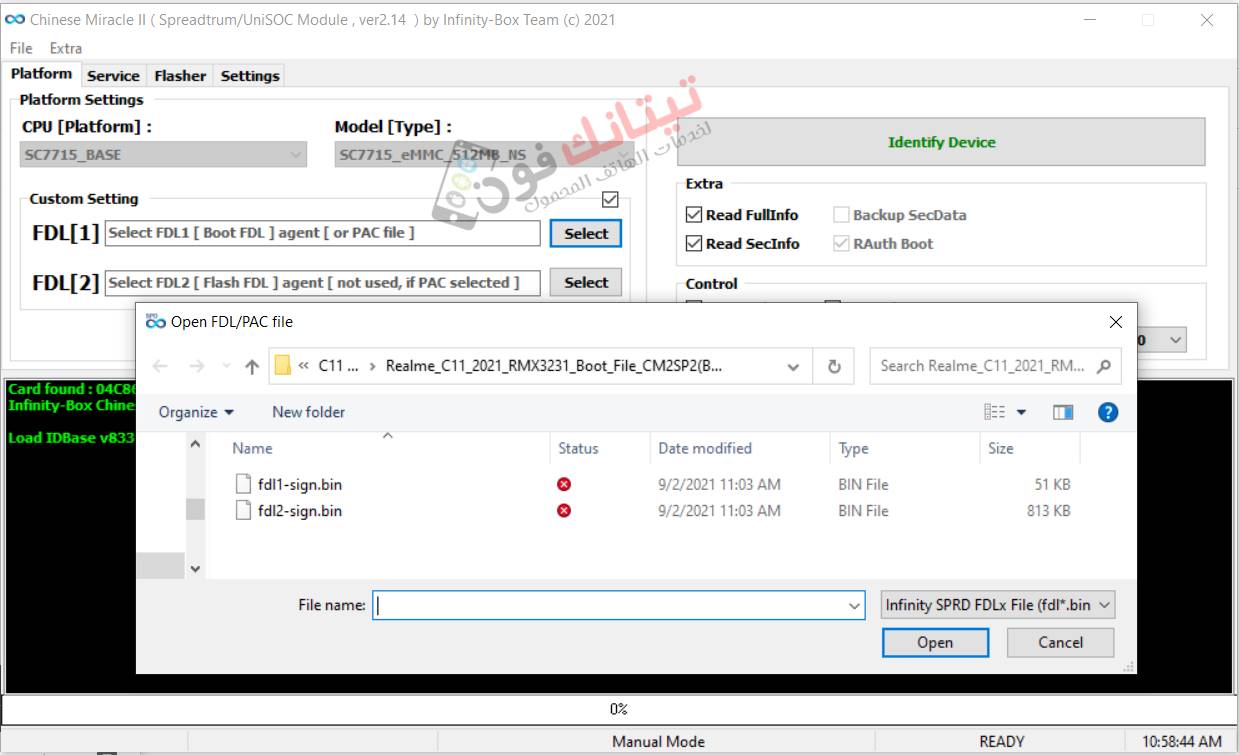
Task: Click the 0% progress bar
Action: coord(619,709)
